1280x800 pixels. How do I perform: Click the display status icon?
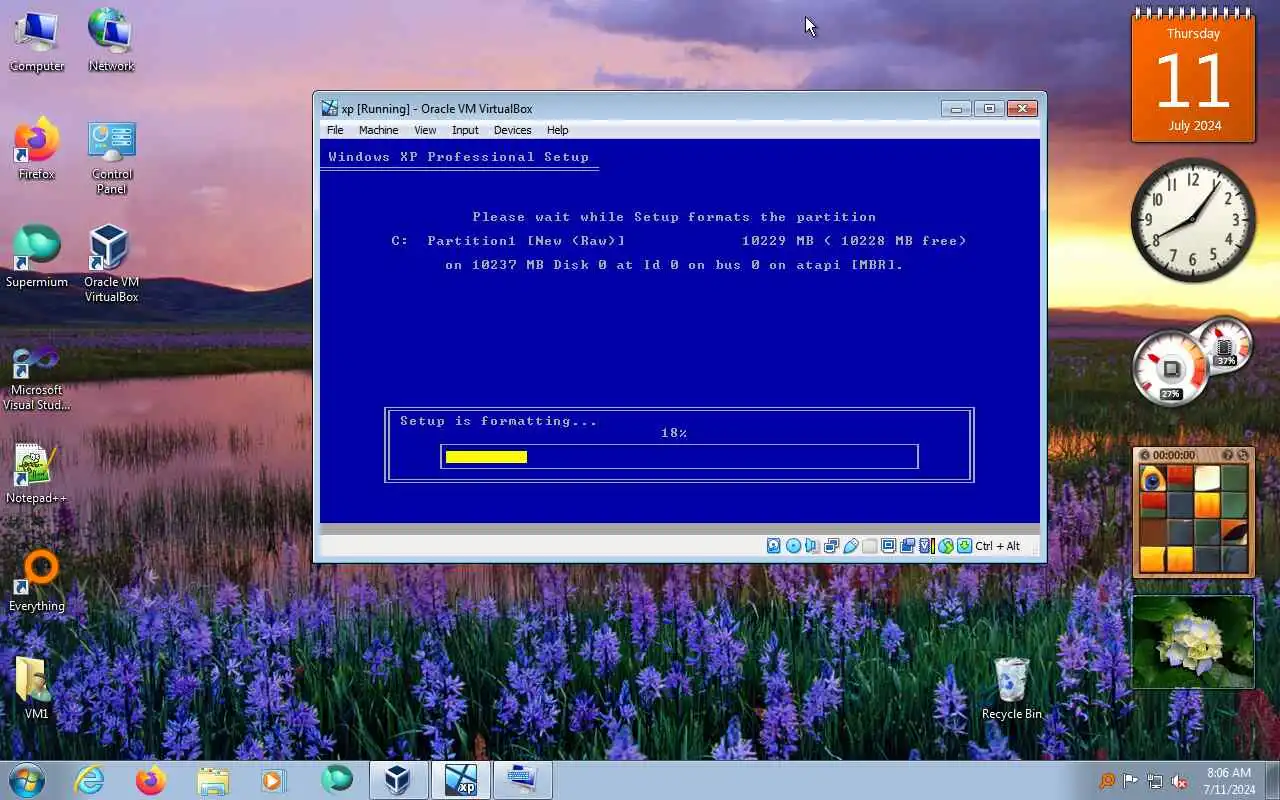[x=889, y=546]
